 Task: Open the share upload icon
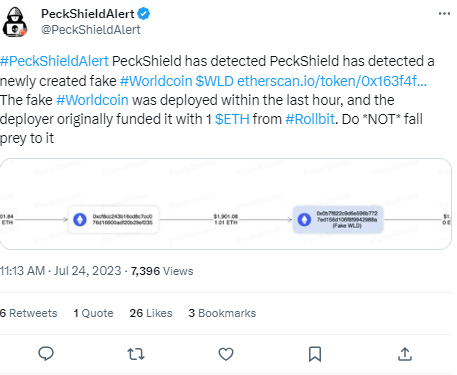coord(405,354)
